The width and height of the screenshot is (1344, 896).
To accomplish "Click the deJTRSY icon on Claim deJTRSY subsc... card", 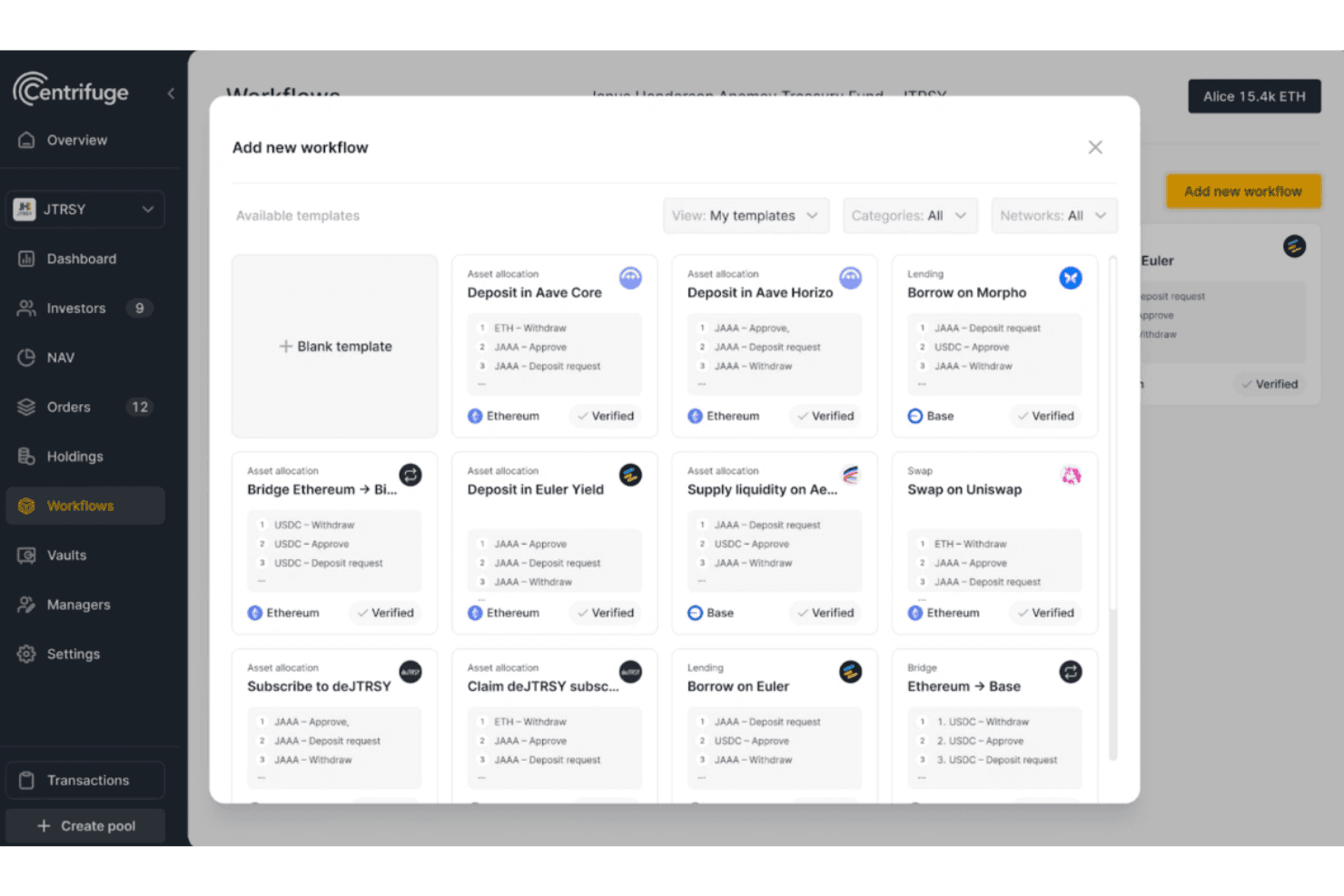I will [x=630, y=672].
